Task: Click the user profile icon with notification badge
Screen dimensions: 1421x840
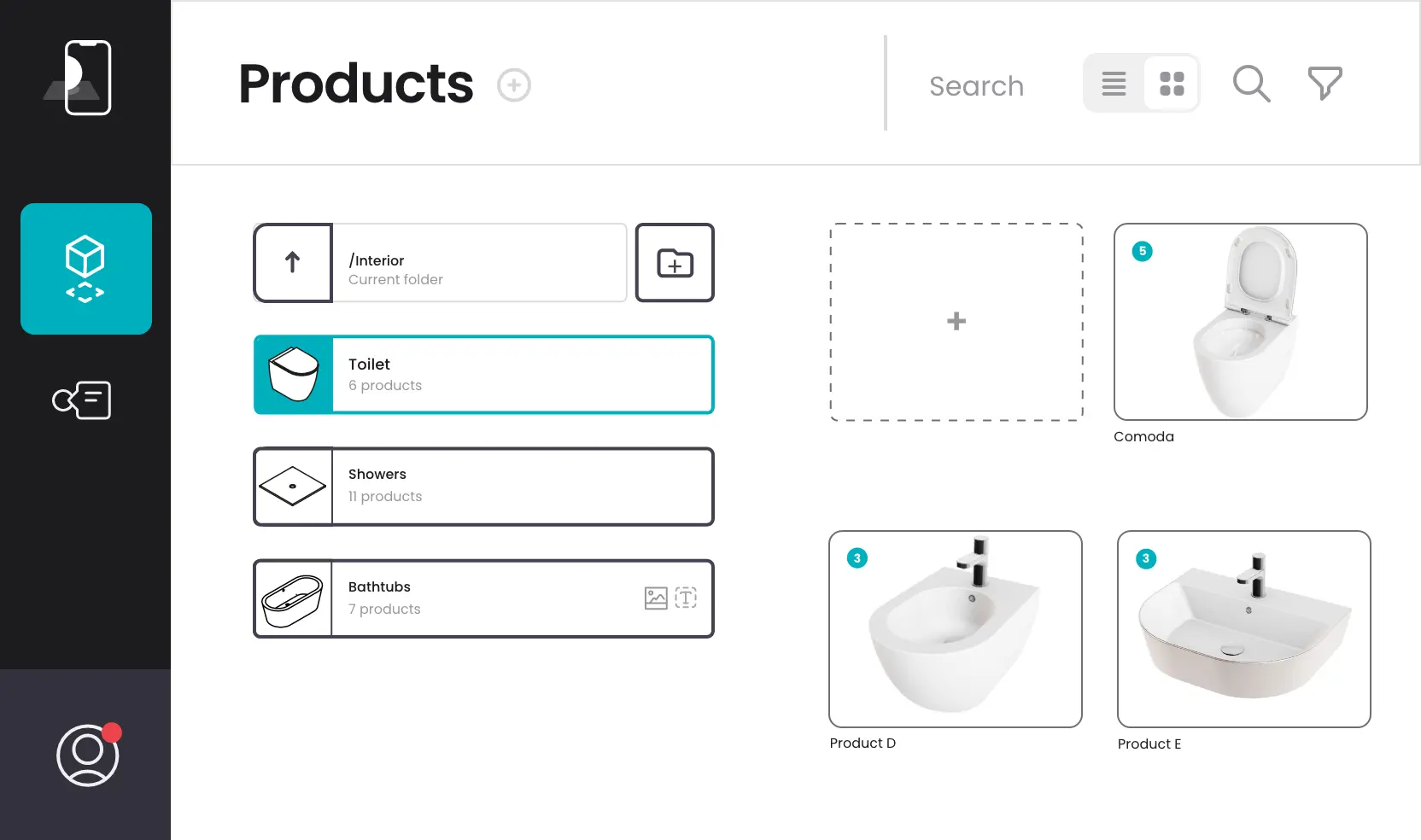Action: pos(85,755)
